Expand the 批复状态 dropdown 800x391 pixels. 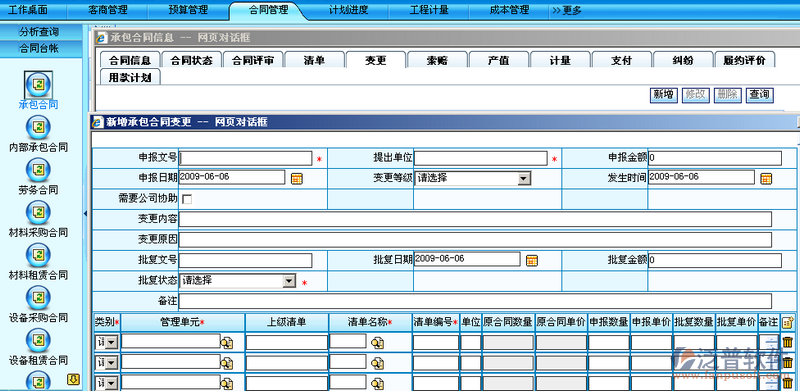pos(289,281)
